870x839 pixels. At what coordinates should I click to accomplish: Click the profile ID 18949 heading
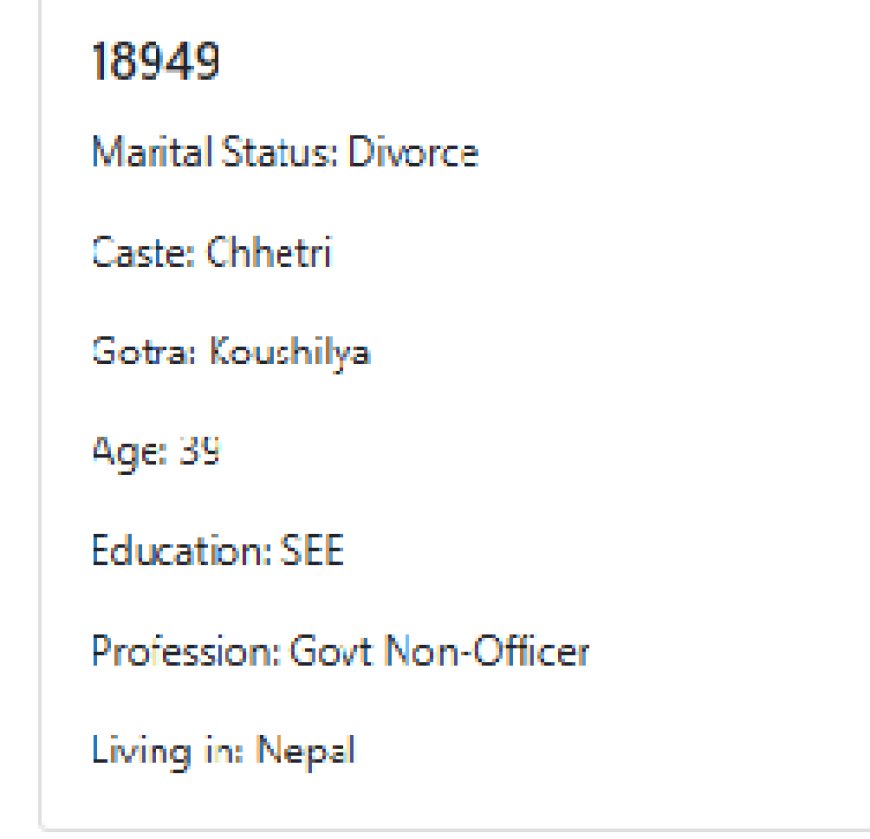click(156, 61)
